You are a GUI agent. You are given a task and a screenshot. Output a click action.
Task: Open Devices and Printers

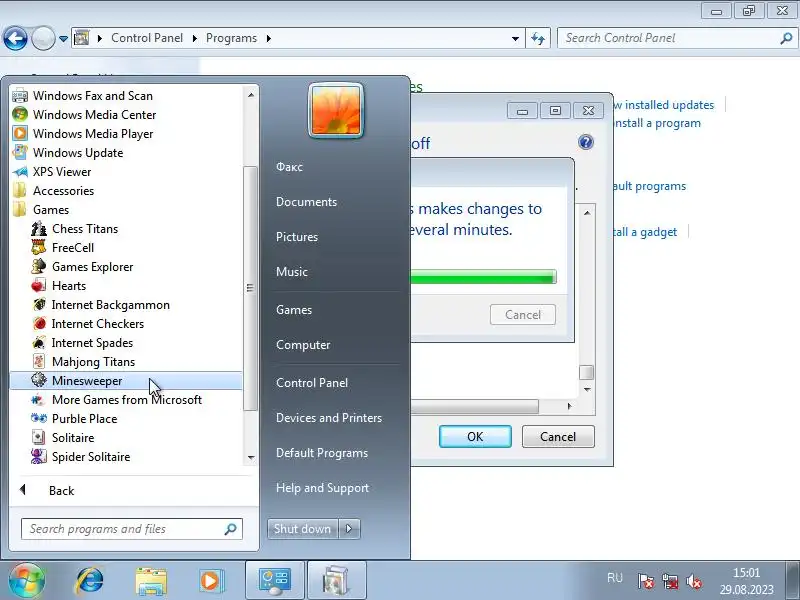pyautogui.click(x=329, y=418)
